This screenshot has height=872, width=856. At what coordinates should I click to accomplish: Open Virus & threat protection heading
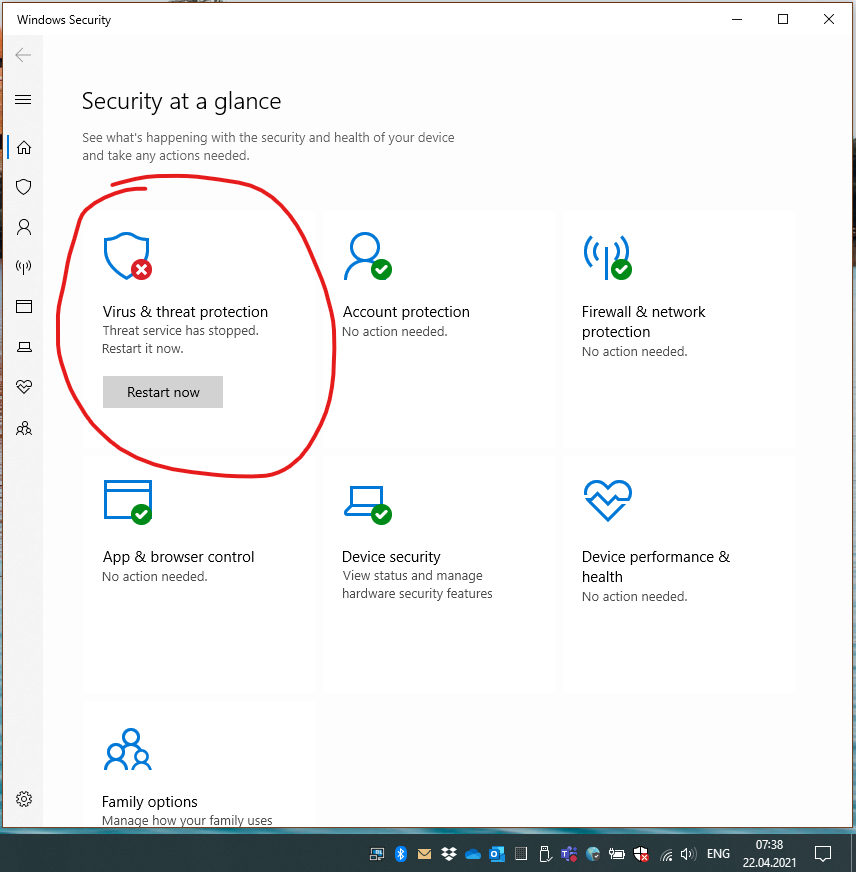[185, 312]
